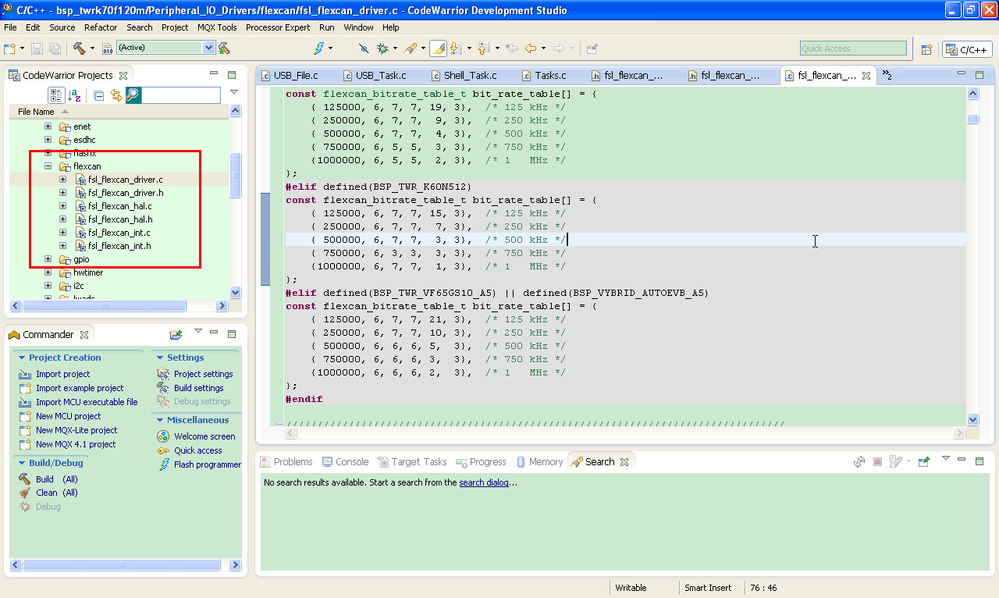Click Link with Editor icon in Projects panel
999x598 pixels.
(116, 95)
